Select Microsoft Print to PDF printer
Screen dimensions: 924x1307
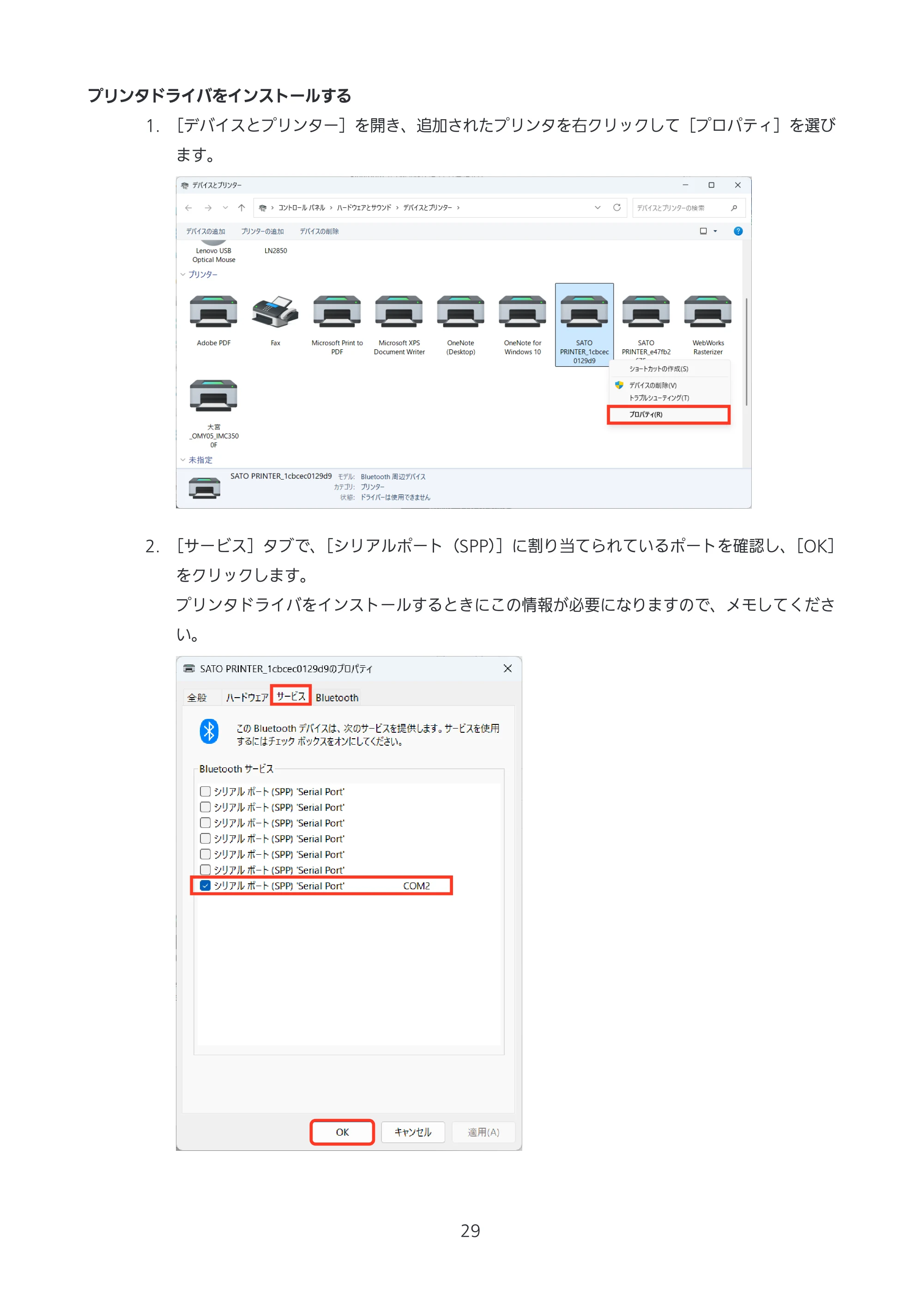(x=337, y=311)
